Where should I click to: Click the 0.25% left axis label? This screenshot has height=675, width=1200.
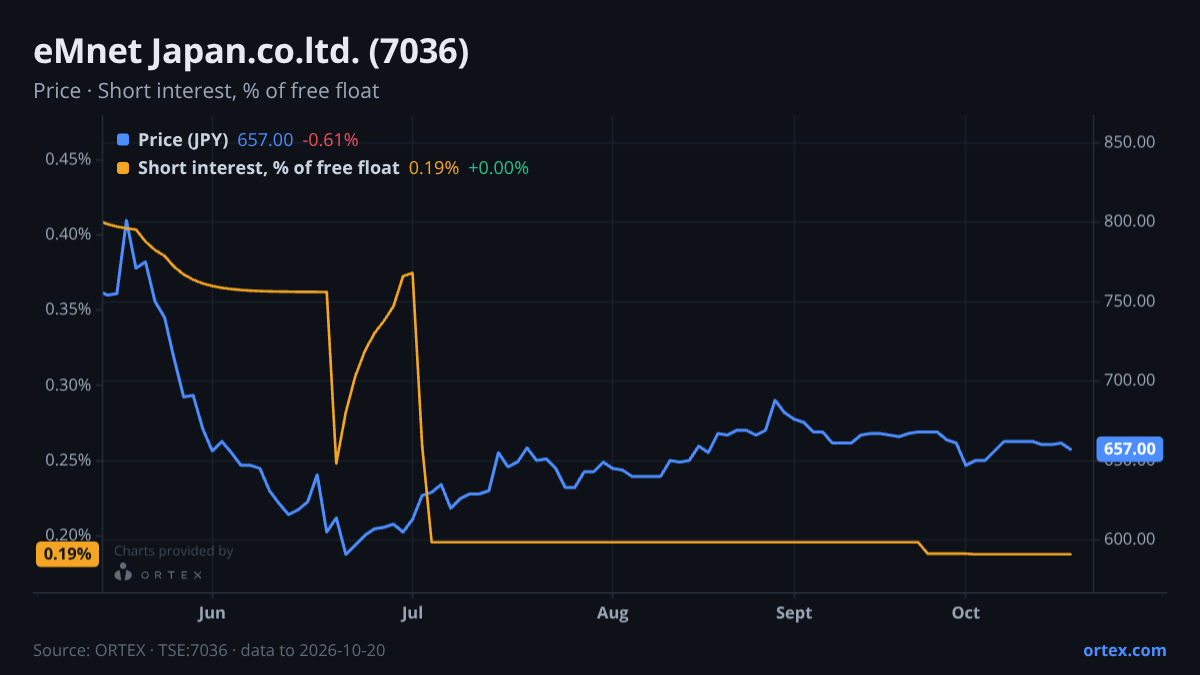[68, 460]
